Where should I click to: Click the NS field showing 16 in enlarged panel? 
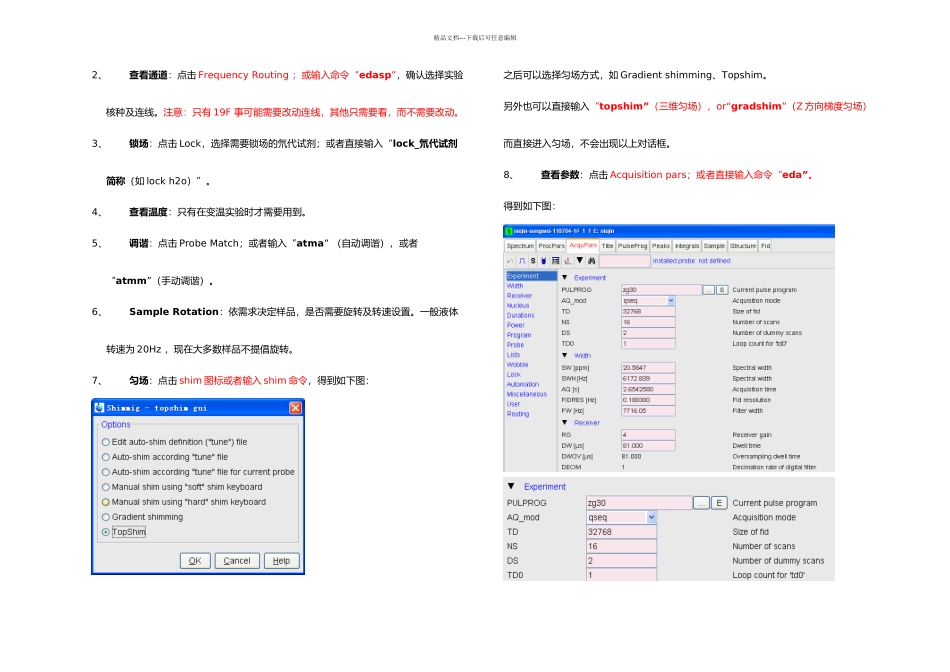pos(621,547)
